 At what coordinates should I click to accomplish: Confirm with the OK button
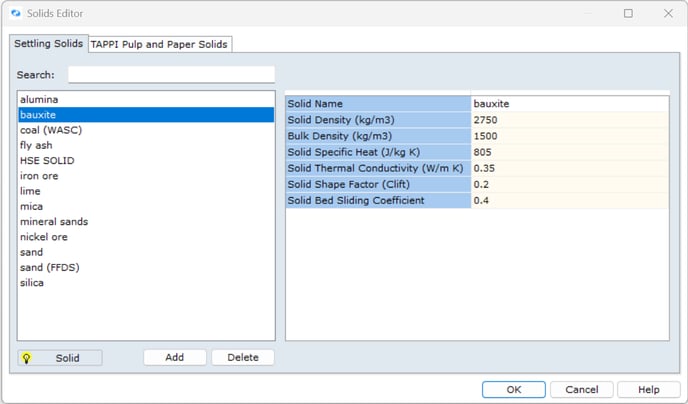513,389
